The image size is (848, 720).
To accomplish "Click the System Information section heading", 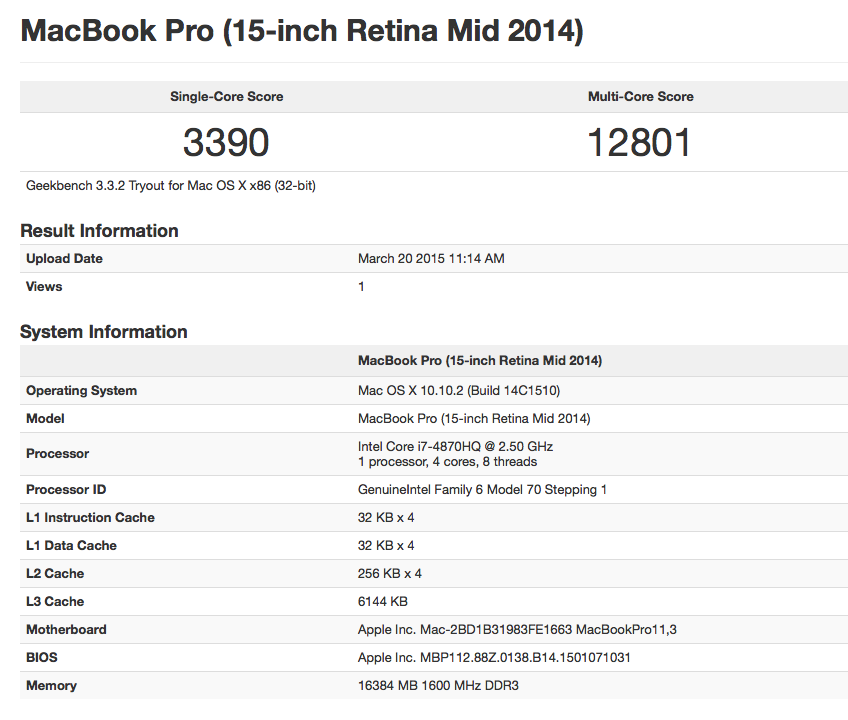I will point(101,331).
